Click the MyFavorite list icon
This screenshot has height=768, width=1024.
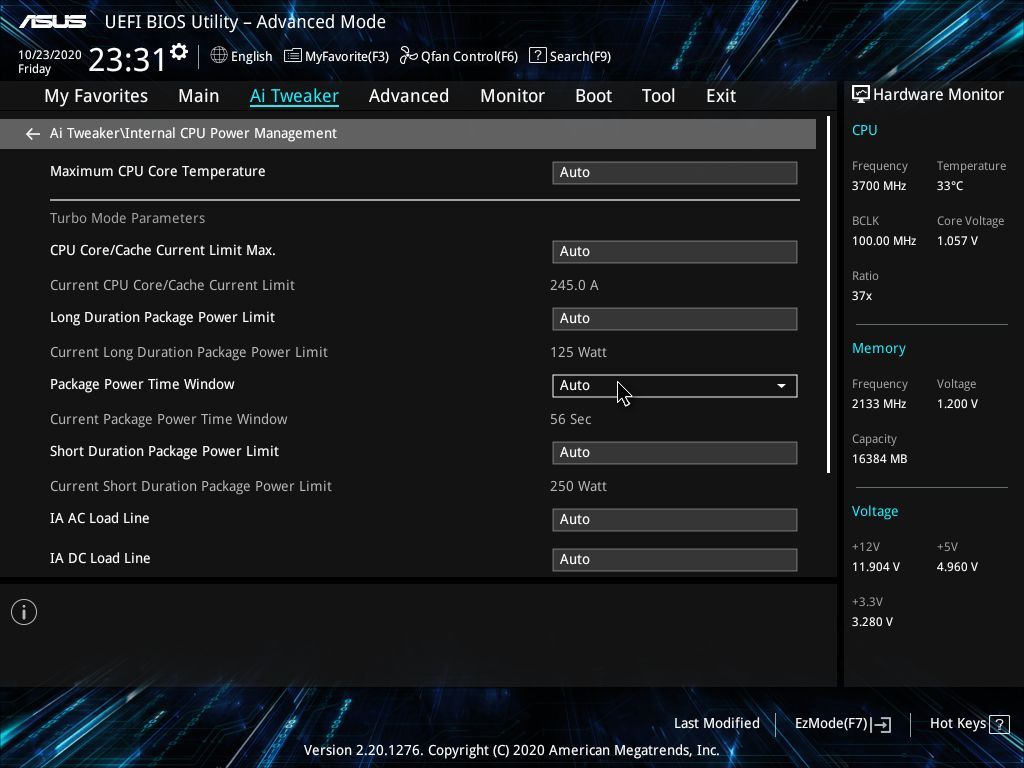click(x=293, y=56)
